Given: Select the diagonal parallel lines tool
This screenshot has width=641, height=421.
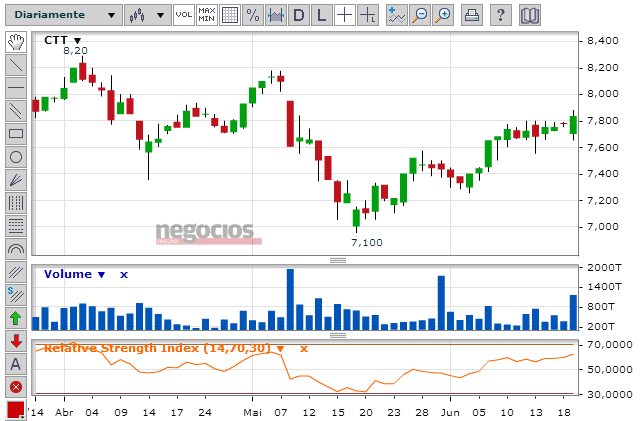Looking at the screenshot, I should coord(16,272).
